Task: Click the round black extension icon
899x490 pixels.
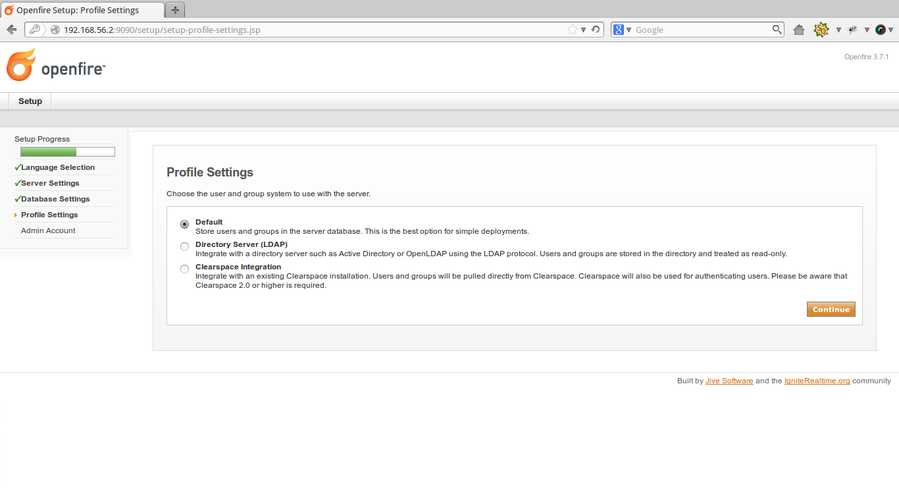Action: pos(880,30)
